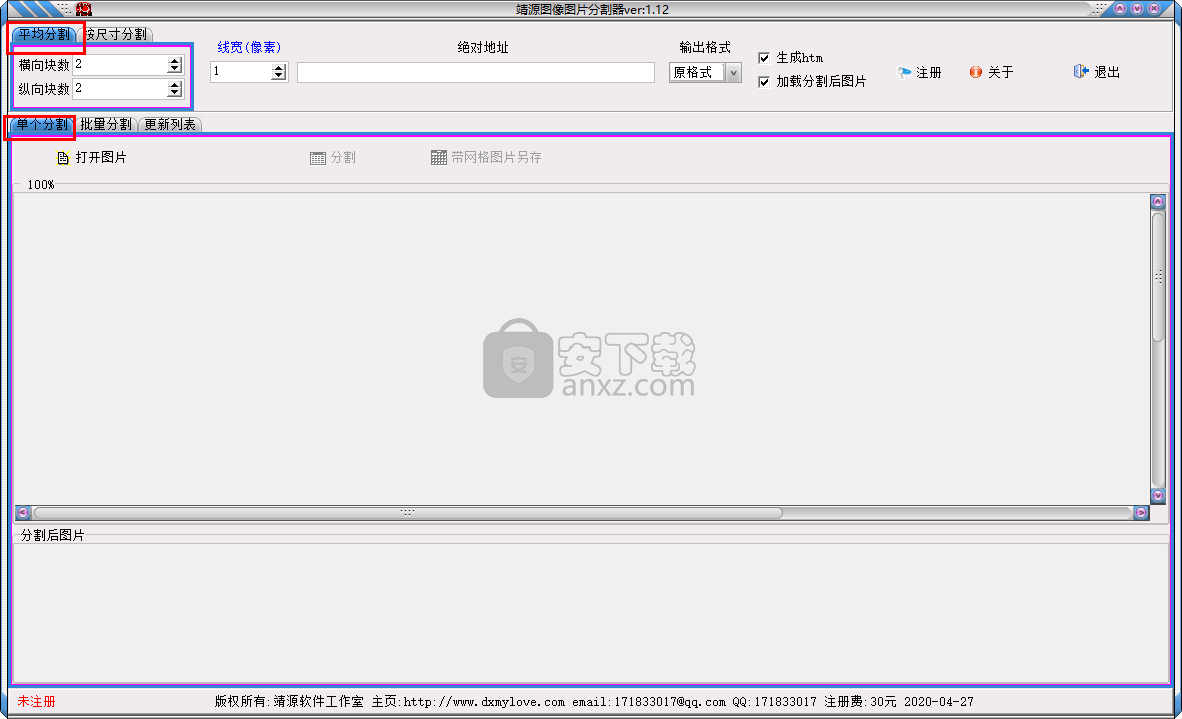Decrease 线宽 value with down arrow
1182x719 pixels.
[x=279, y=76]
